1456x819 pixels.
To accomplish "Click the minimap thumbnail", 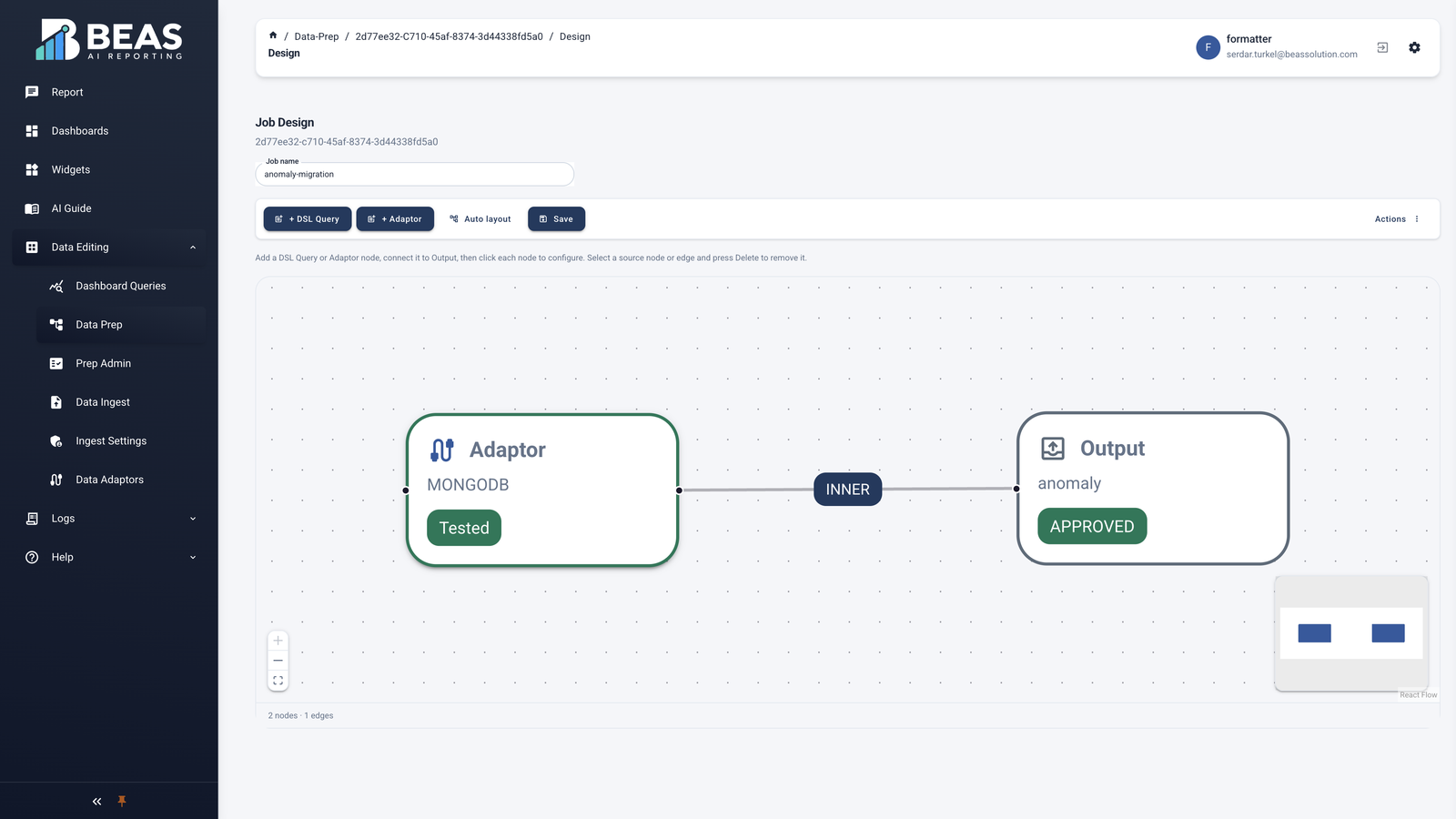I will pyautogui.click(x=1351, y=633).
